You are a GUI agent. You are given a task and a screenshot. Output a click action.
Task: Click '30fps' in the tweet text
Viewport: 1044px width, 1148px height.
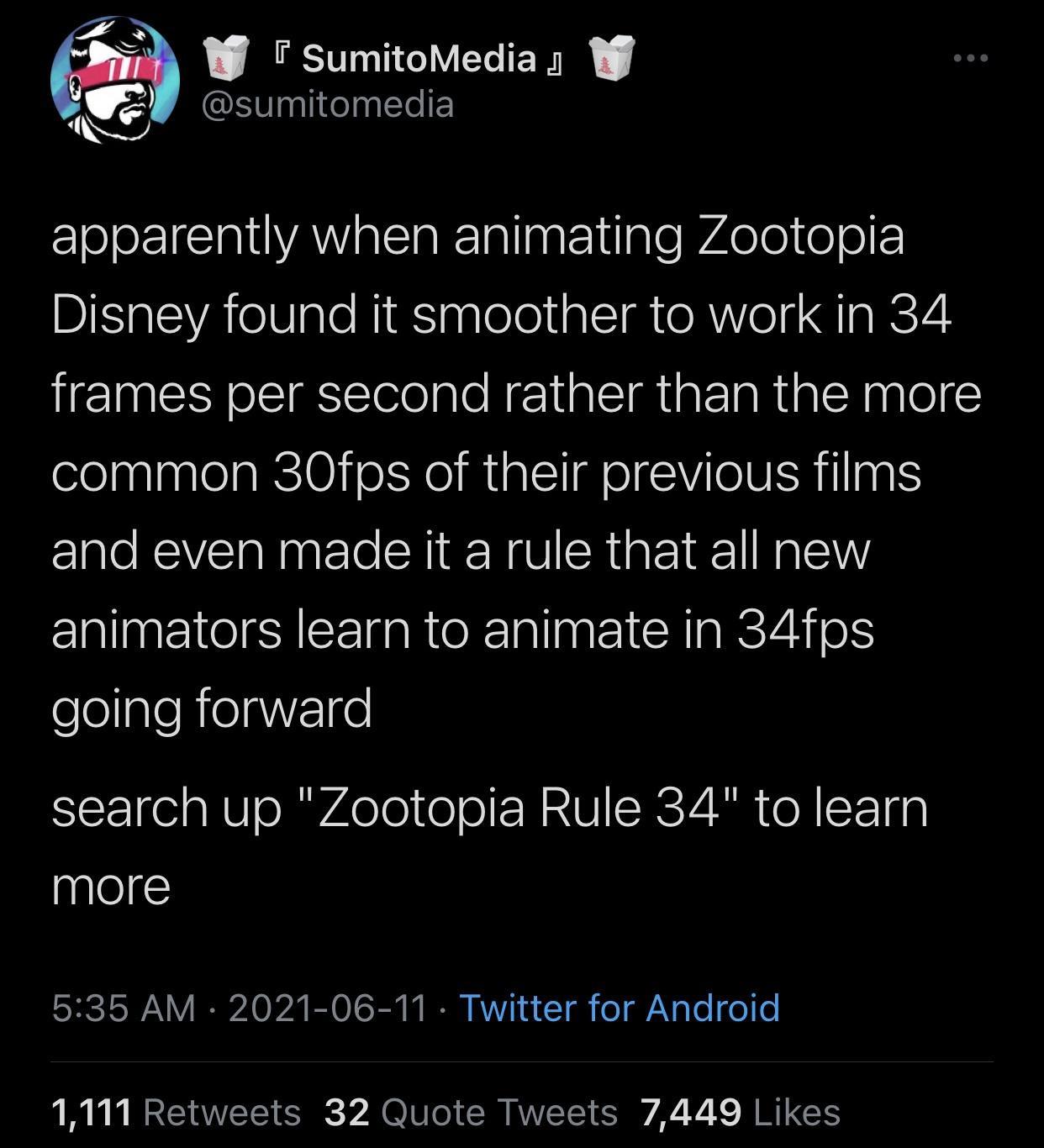tap(340, 472)
